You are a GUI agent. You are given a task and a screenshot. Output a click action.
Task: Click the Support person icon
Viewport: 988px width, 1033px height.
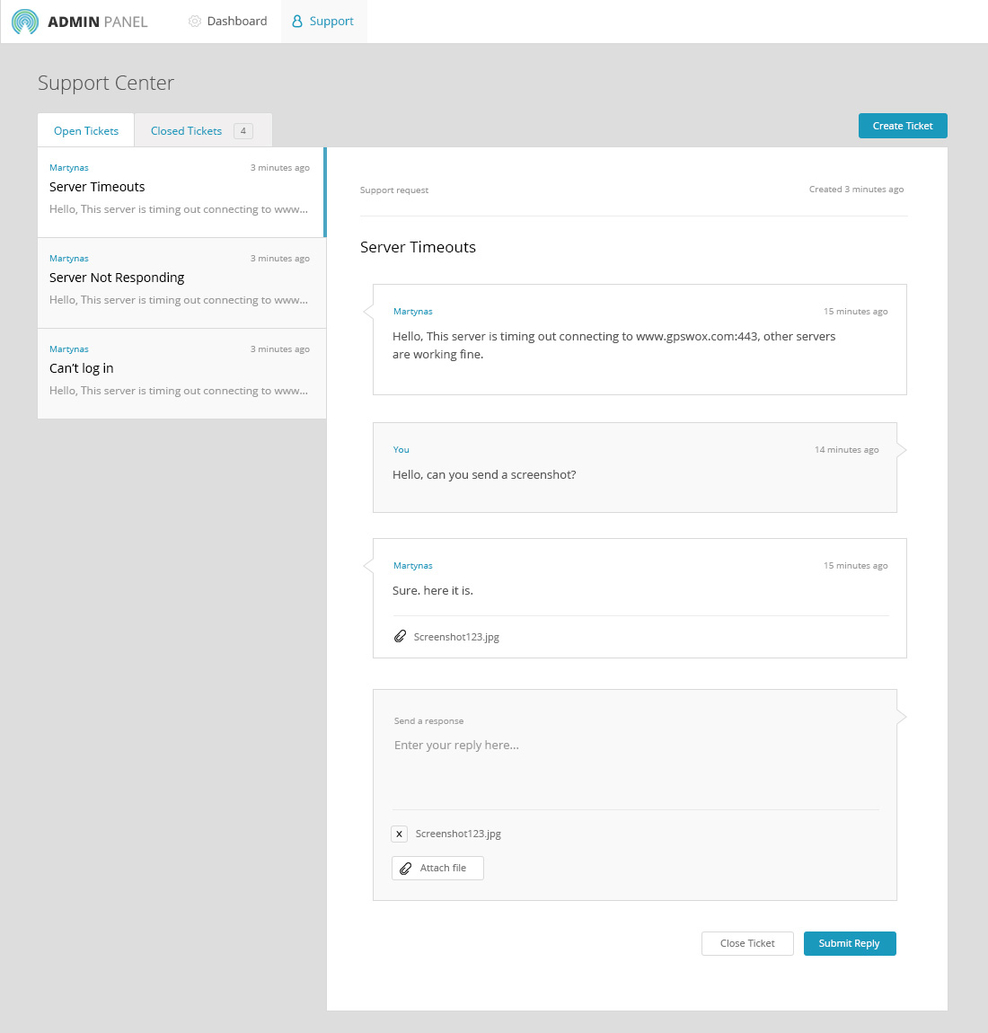297,21
